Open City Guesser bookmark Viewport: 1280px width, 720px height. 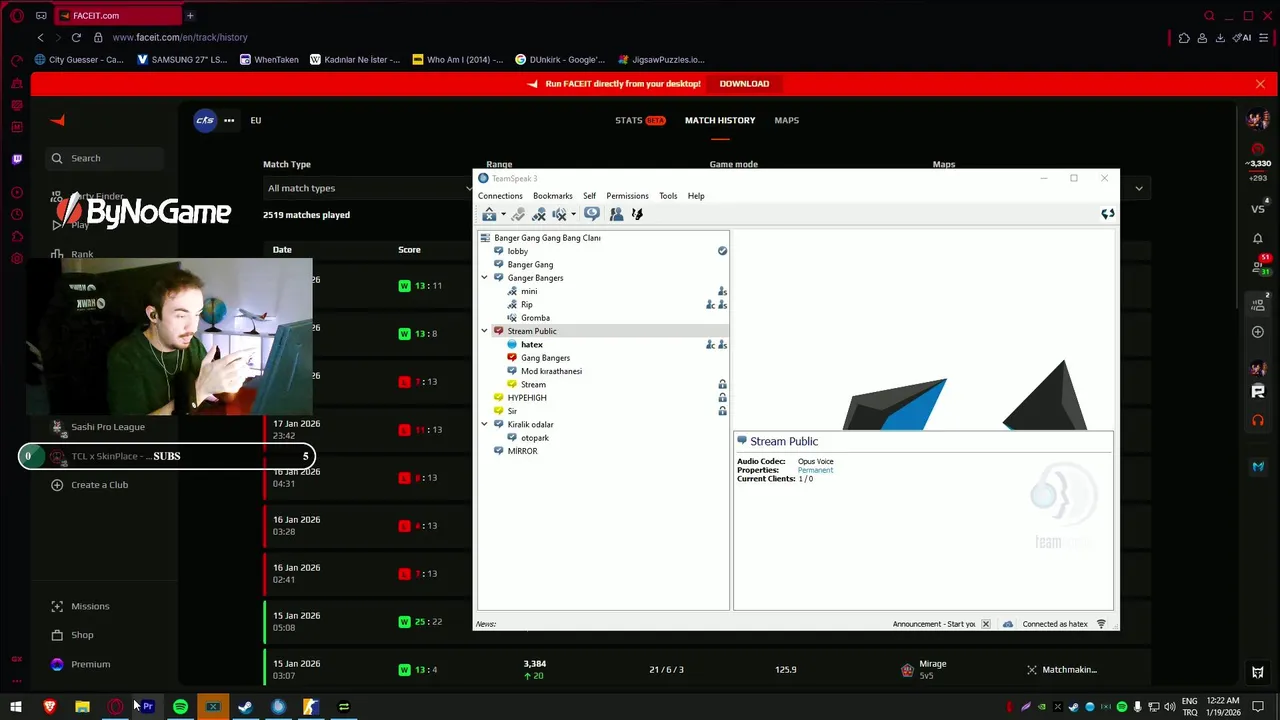79,59
